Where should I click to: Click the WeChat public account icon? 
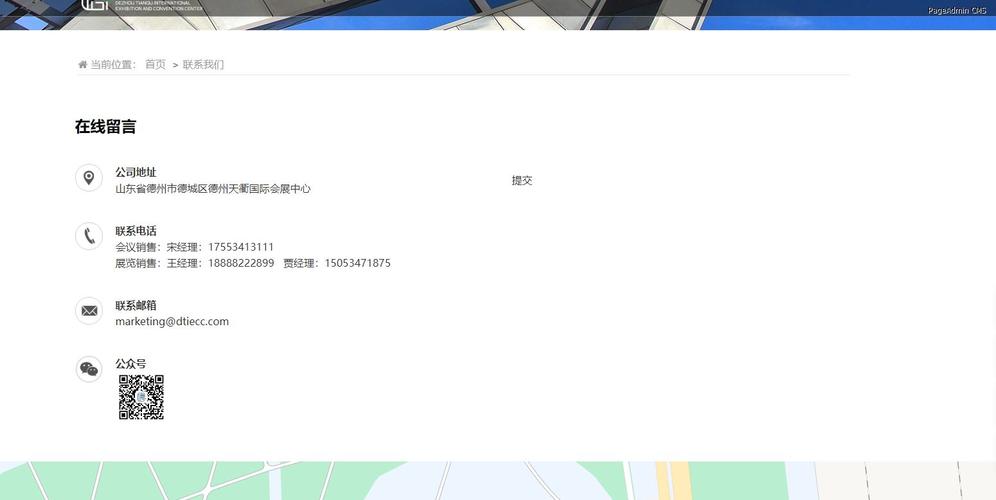89,369
